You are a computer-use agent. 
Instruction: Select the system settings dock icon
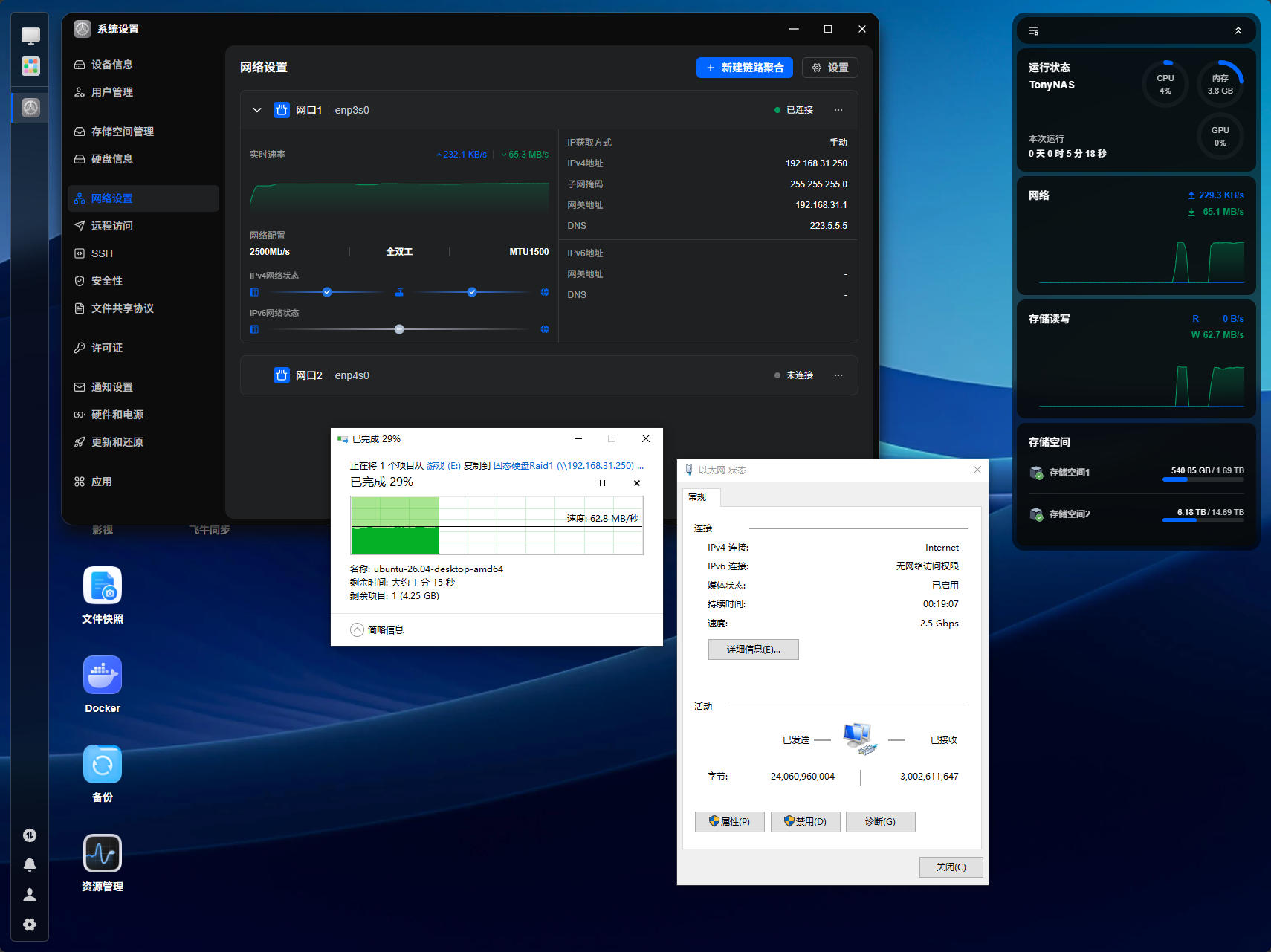click(x=30, y=108)
